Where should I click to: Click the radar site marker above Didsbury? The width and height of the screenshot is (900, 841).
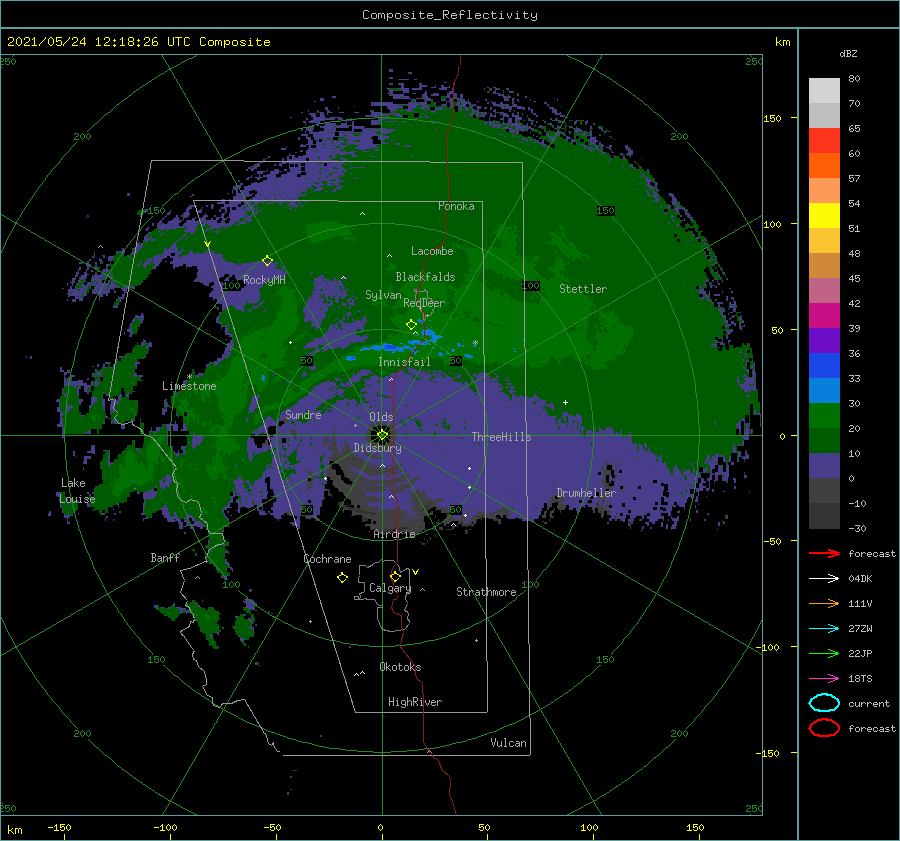[382, 435]
